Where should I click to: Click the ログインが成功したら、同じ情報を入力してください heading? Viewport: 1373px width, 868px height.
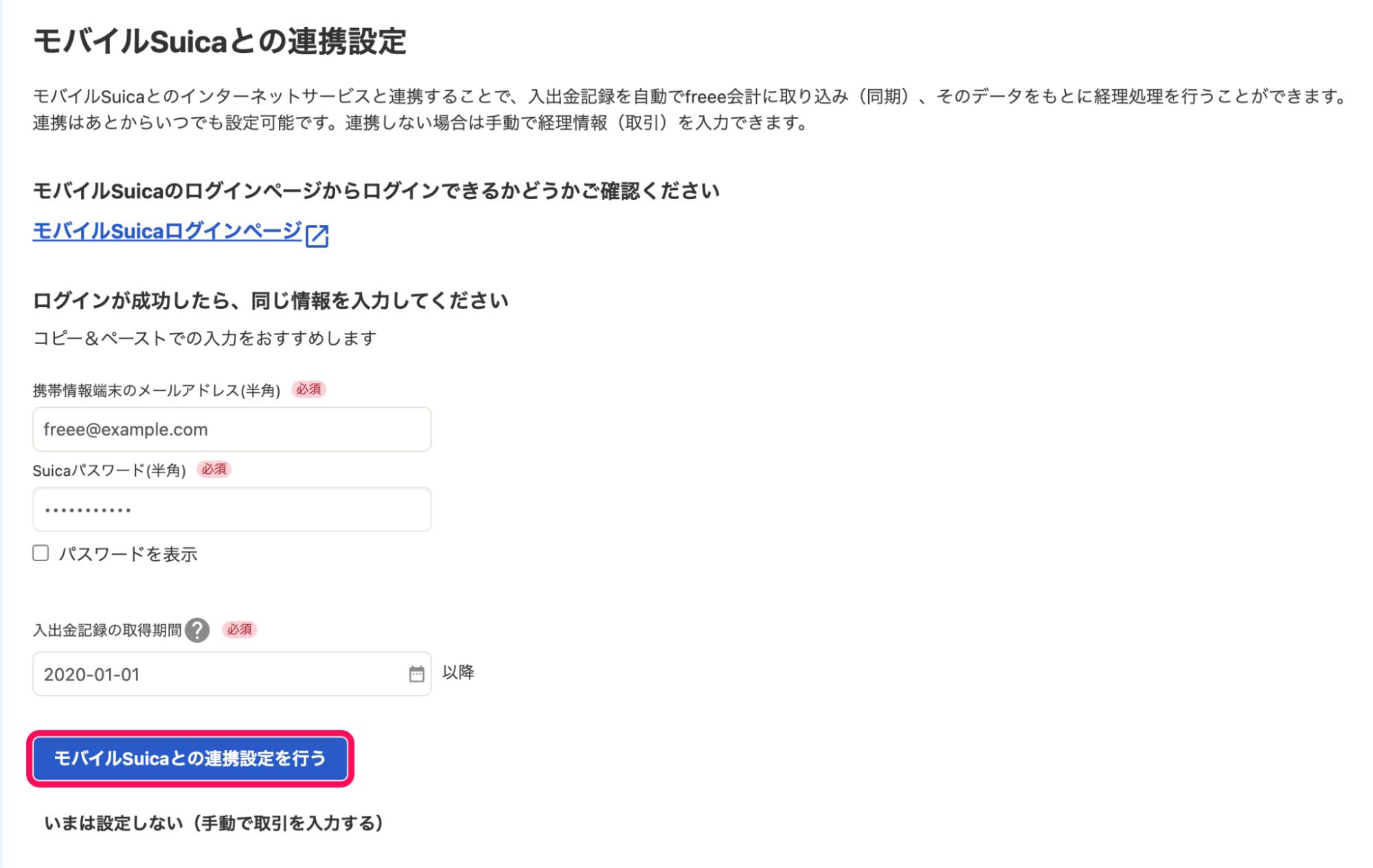pyautogui.click(x=271, y=301)
